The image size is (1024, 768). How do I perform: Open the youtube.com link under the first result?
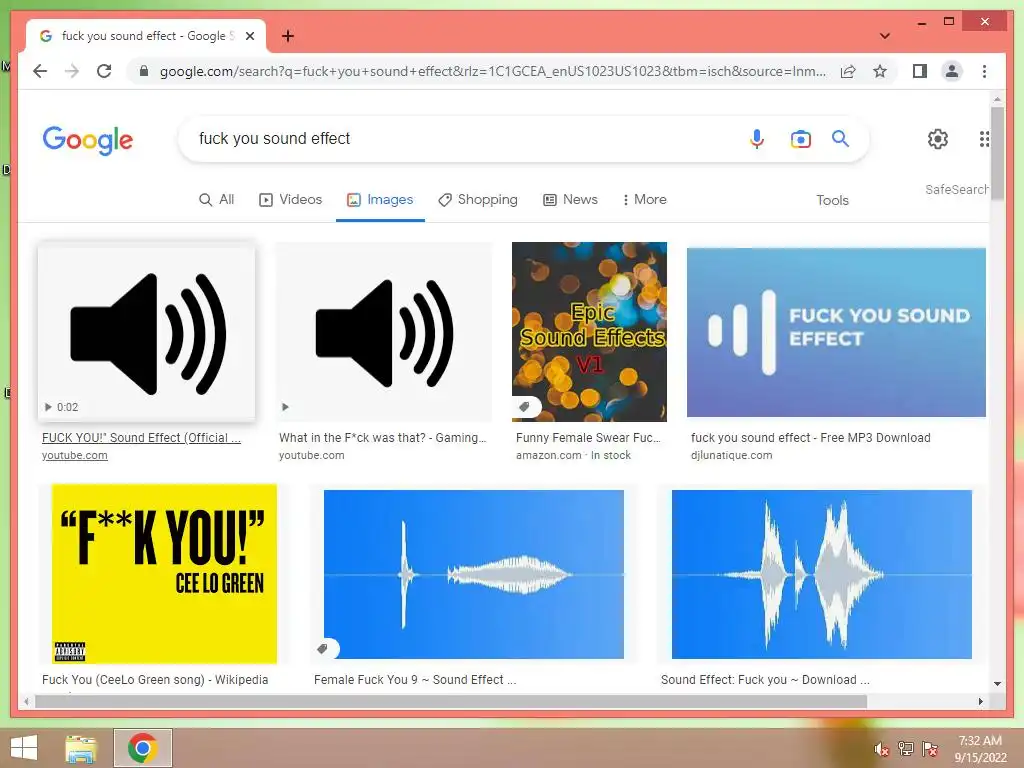[x=74, y=455]
